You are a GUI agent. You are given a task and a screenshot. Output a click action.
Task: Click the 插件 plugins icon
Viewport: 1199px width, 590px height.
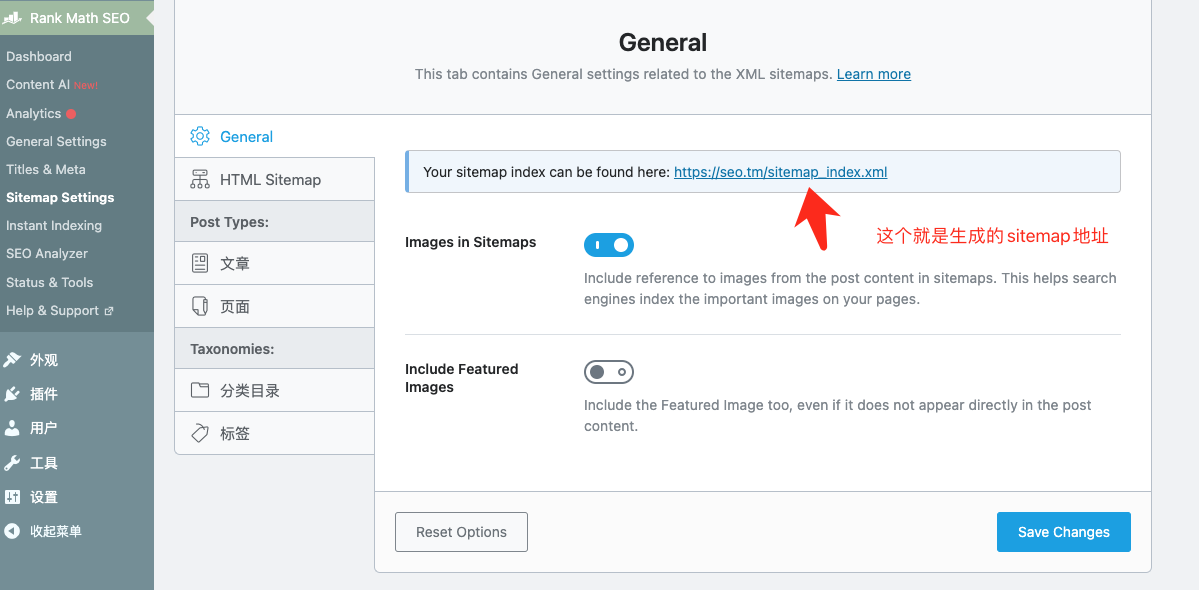pos(12,394)
